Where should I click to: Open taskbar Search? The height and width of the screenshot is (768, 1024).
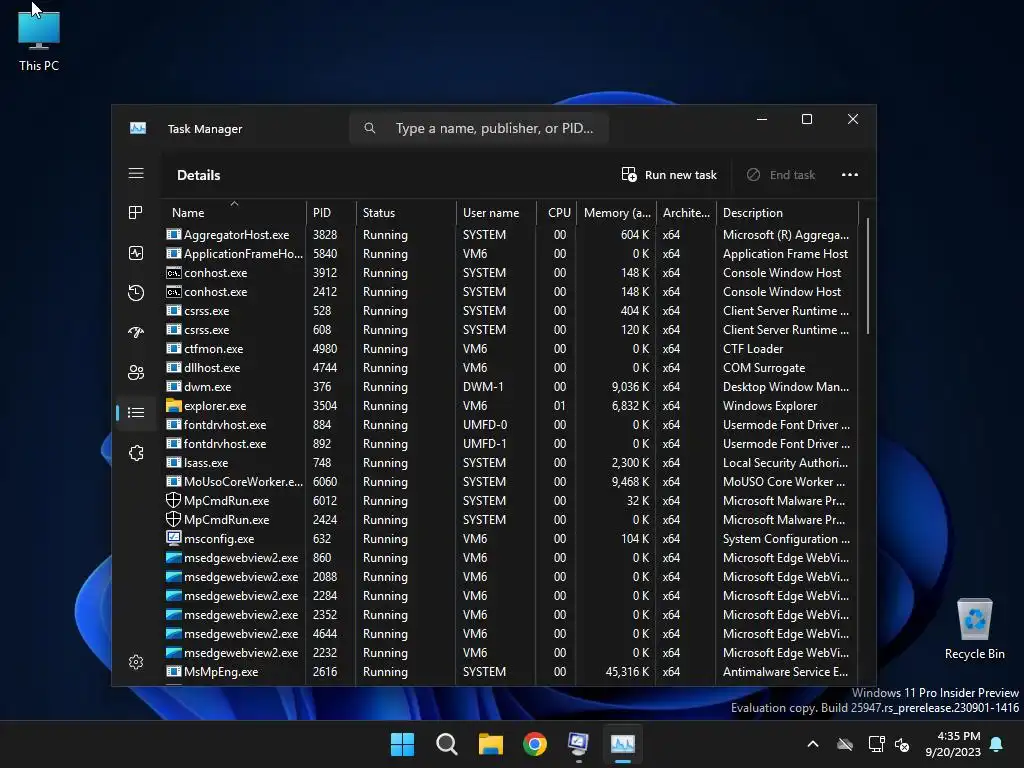click(447, 744)
